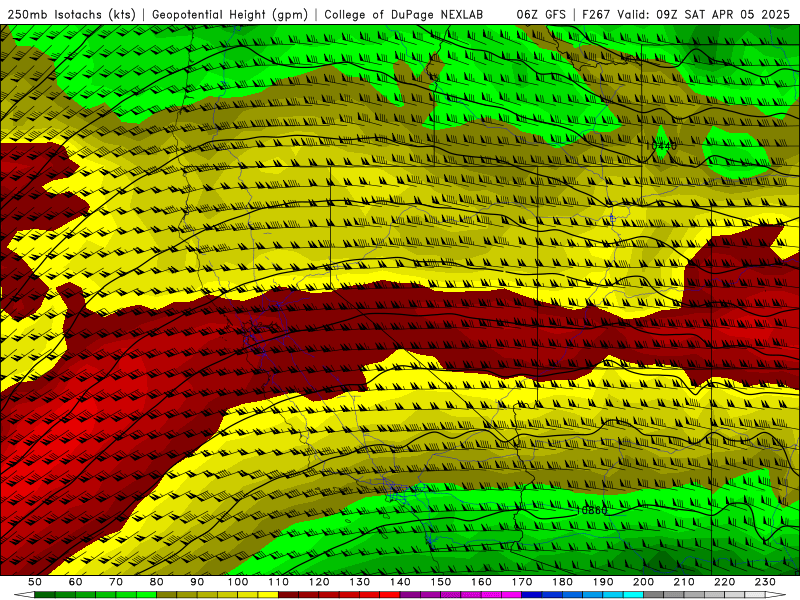800x600 pixels.
Task: Click the '06Z GFS' model run label
Action: click(541, 15)
